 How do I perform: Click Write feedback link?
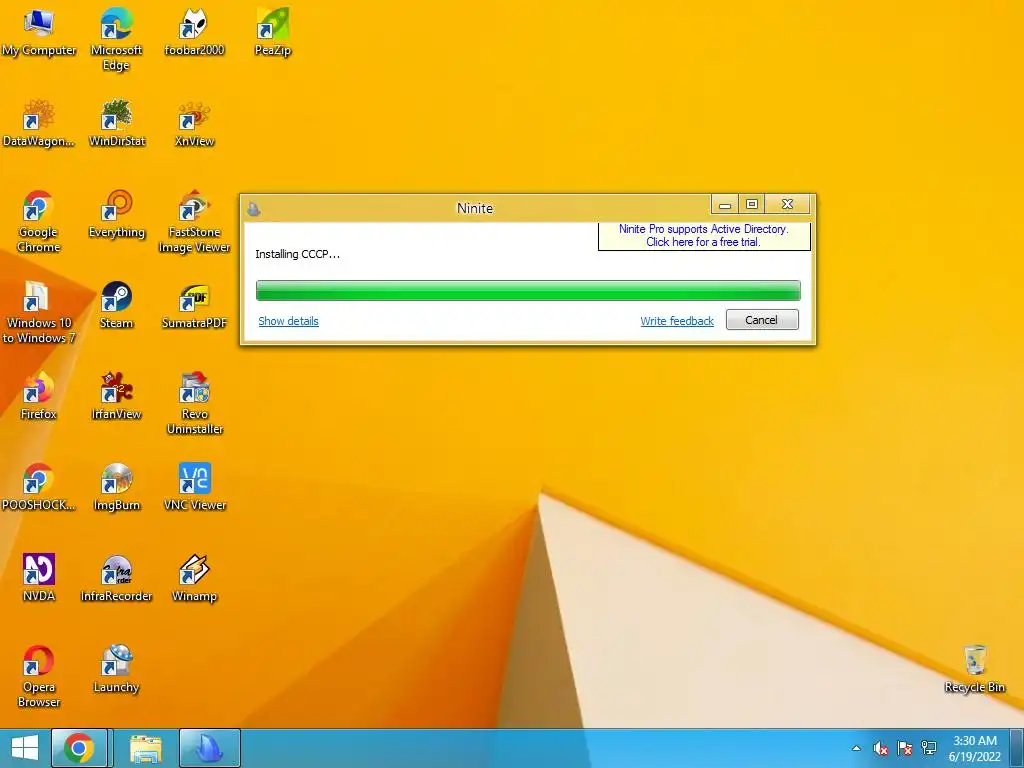click(677, 321)
